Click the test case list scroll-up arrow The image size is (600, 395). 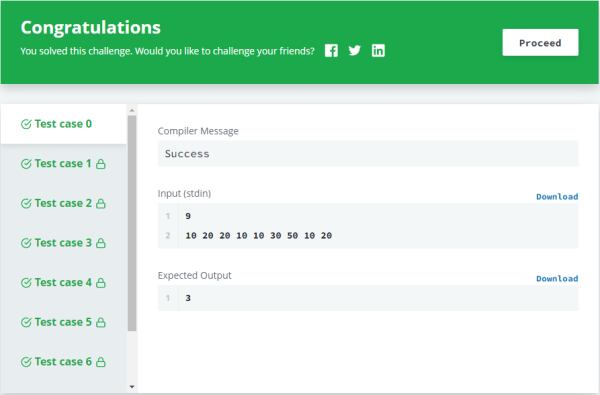132,110
